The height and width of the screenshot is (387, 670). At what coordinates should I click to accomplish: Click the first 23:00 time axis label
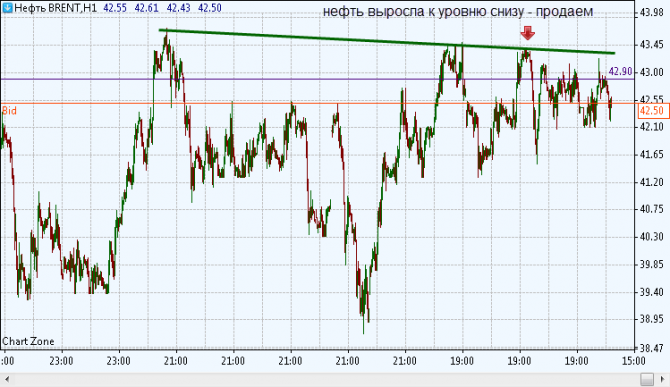pos(61,361)
